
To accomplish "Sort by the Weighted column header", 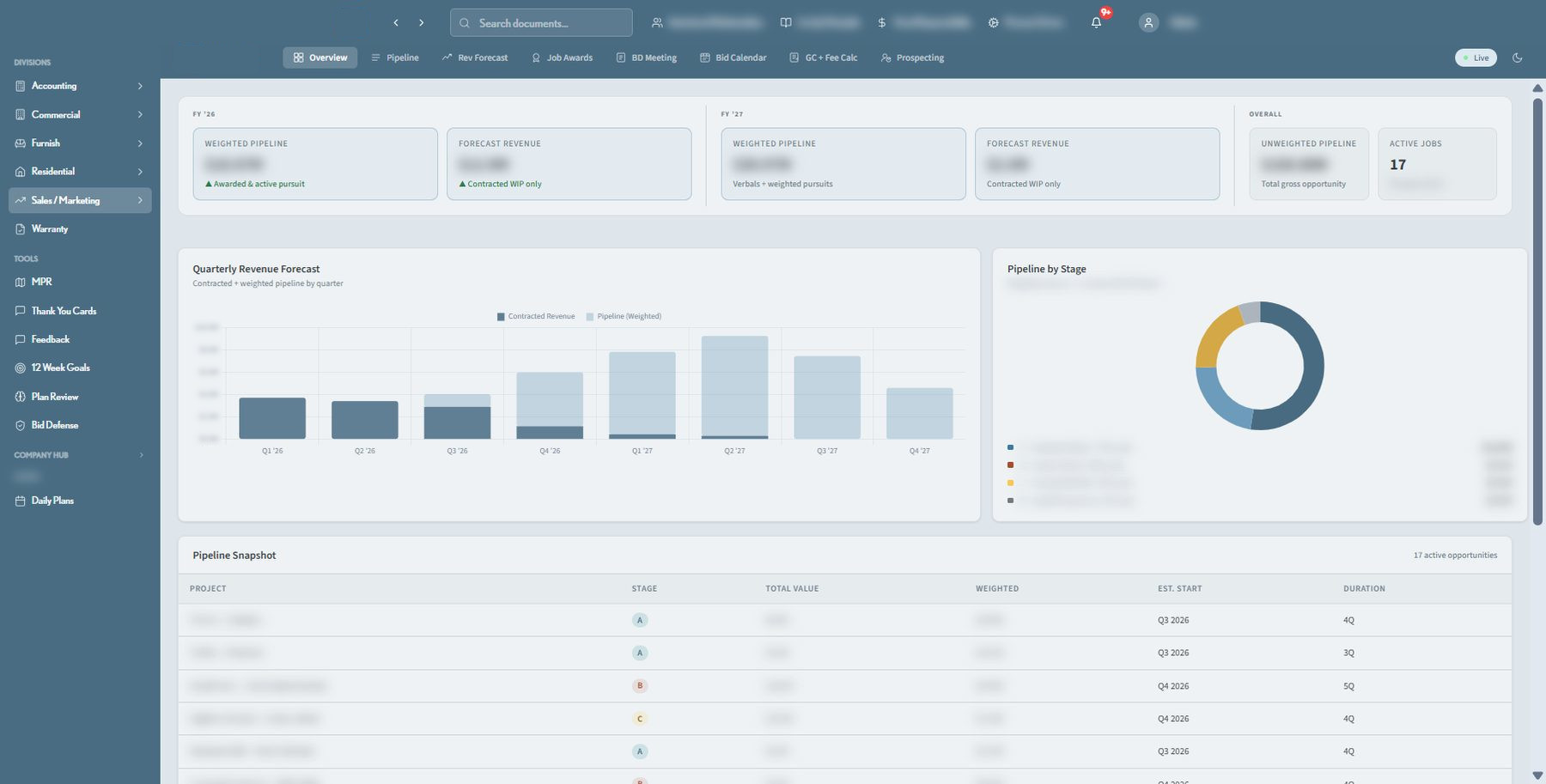I will point(997,588).
